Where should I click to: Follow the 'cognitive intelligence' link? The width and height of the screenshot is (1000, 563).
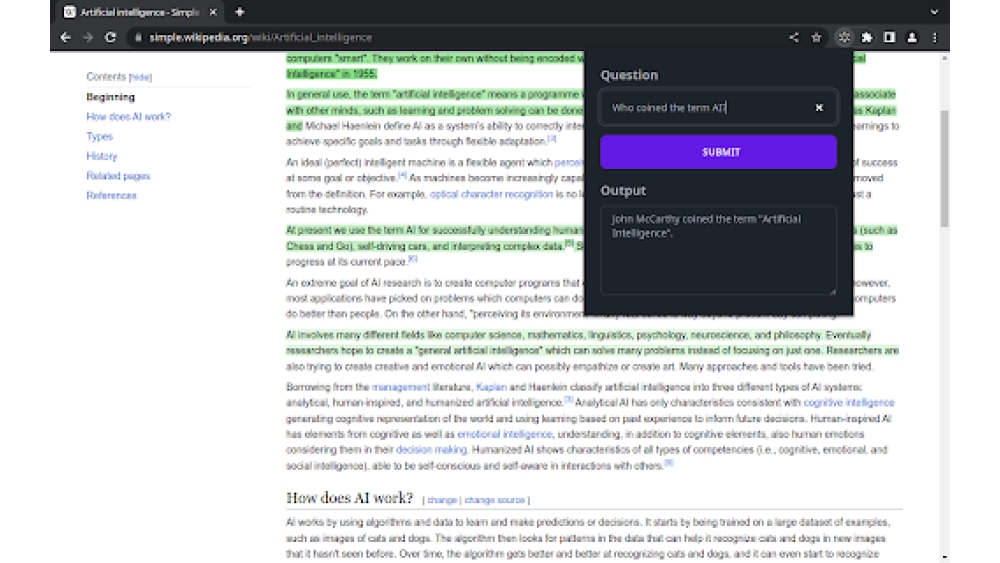(x=849, y=402)
